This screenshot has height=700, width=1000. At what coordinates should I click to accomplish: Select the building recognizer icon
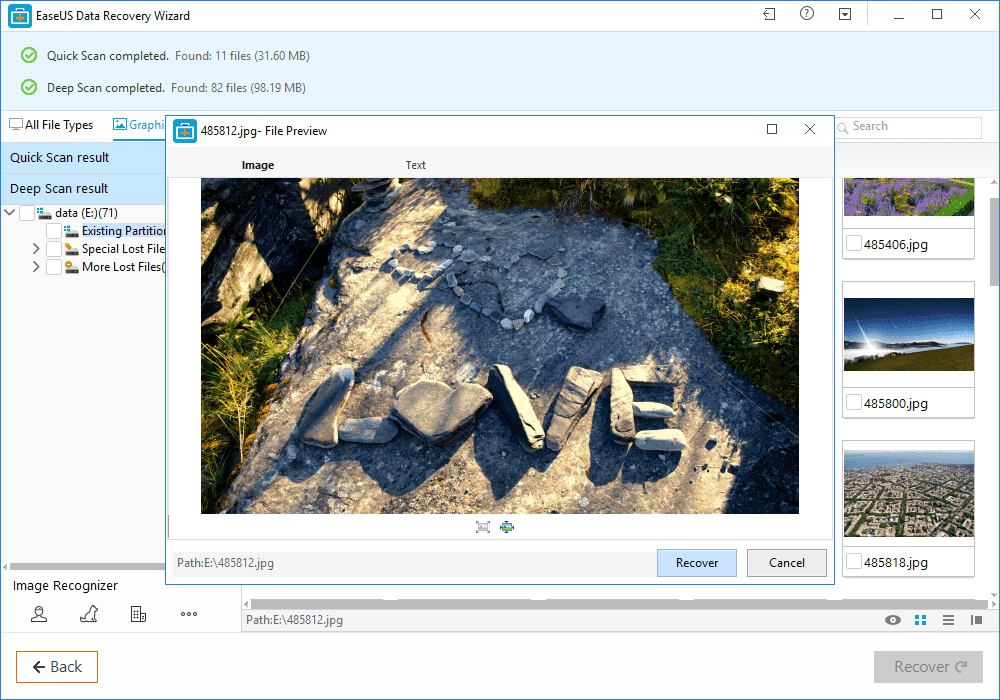138,614
